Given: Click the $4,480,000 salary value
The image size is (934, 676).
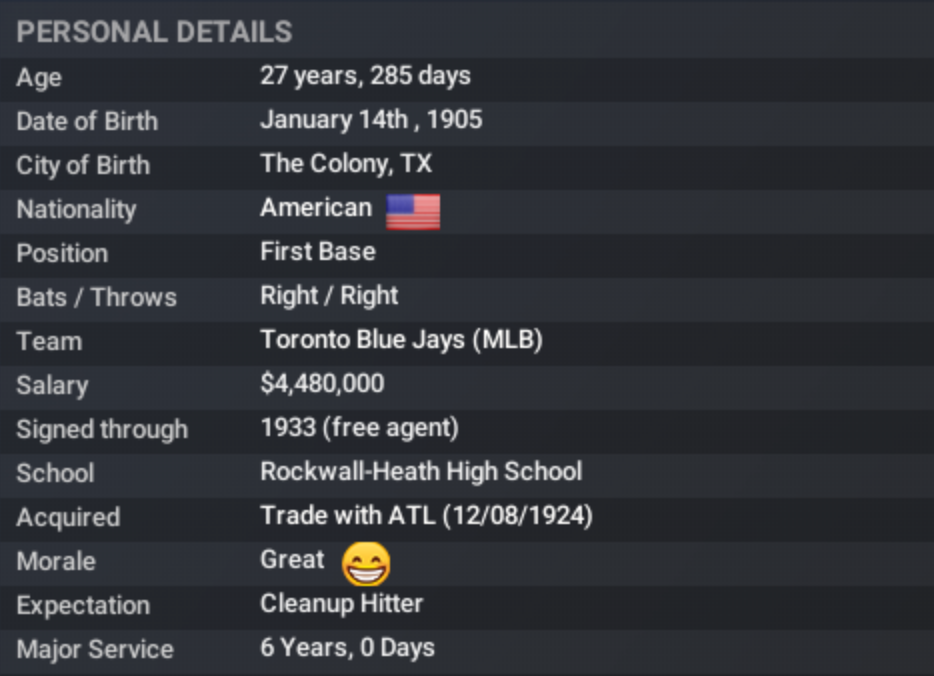Looking at the screenshot, I should [x=322, y=384].
